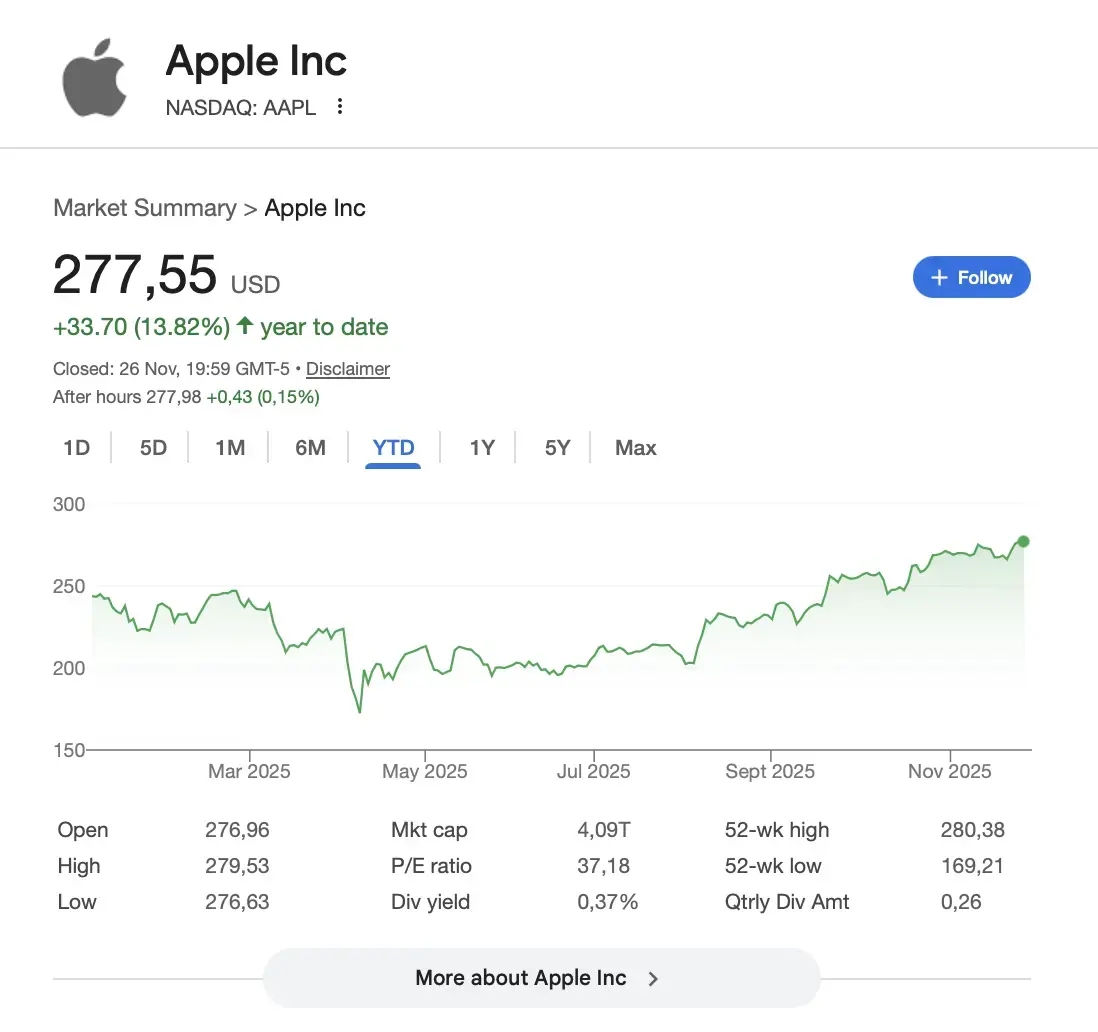Open the Disclaimer link

point(348,369)
